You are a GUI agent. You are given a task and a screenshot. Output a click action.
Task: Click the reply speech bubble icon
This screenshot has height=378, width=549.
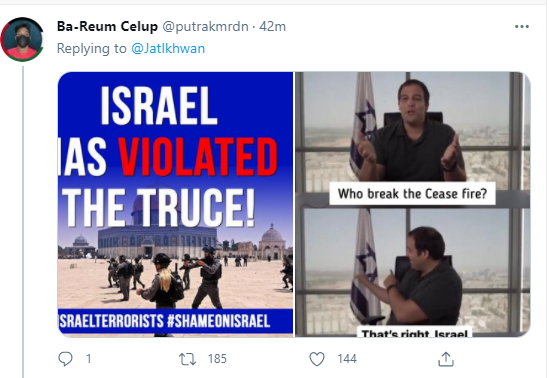tap(65, 359)
